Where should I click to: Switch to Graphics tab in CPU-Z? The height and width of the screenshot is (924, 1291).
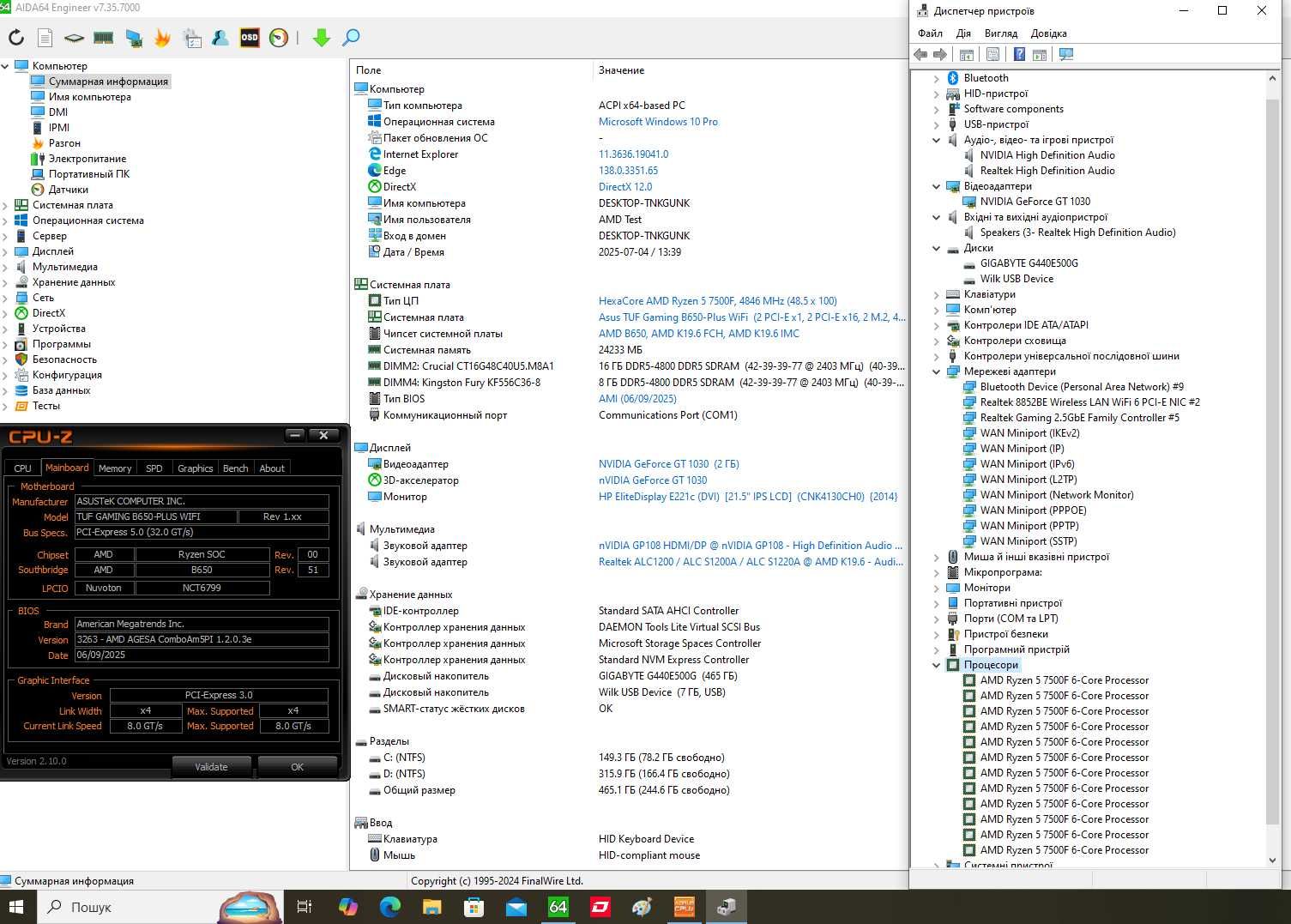coord(196,468)
